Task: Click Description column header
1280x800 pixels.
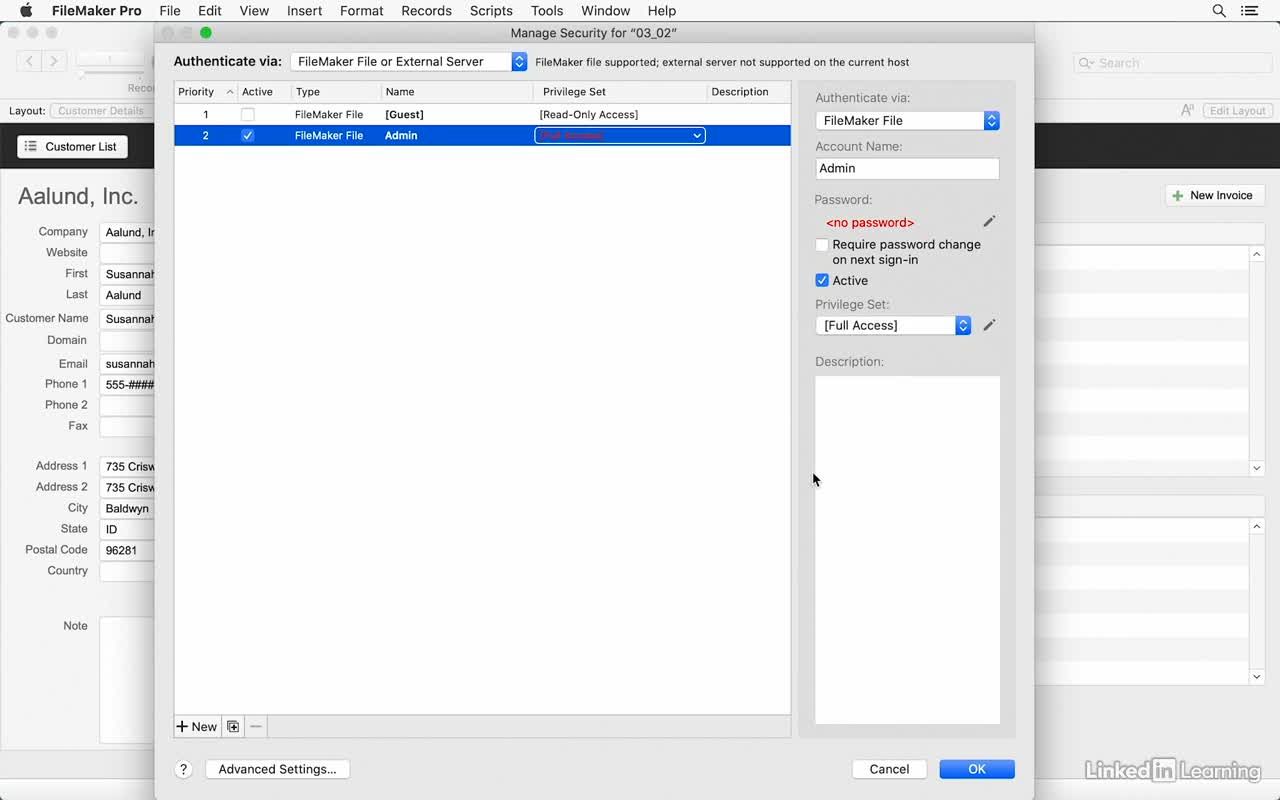Action: [x=747, y=92]
